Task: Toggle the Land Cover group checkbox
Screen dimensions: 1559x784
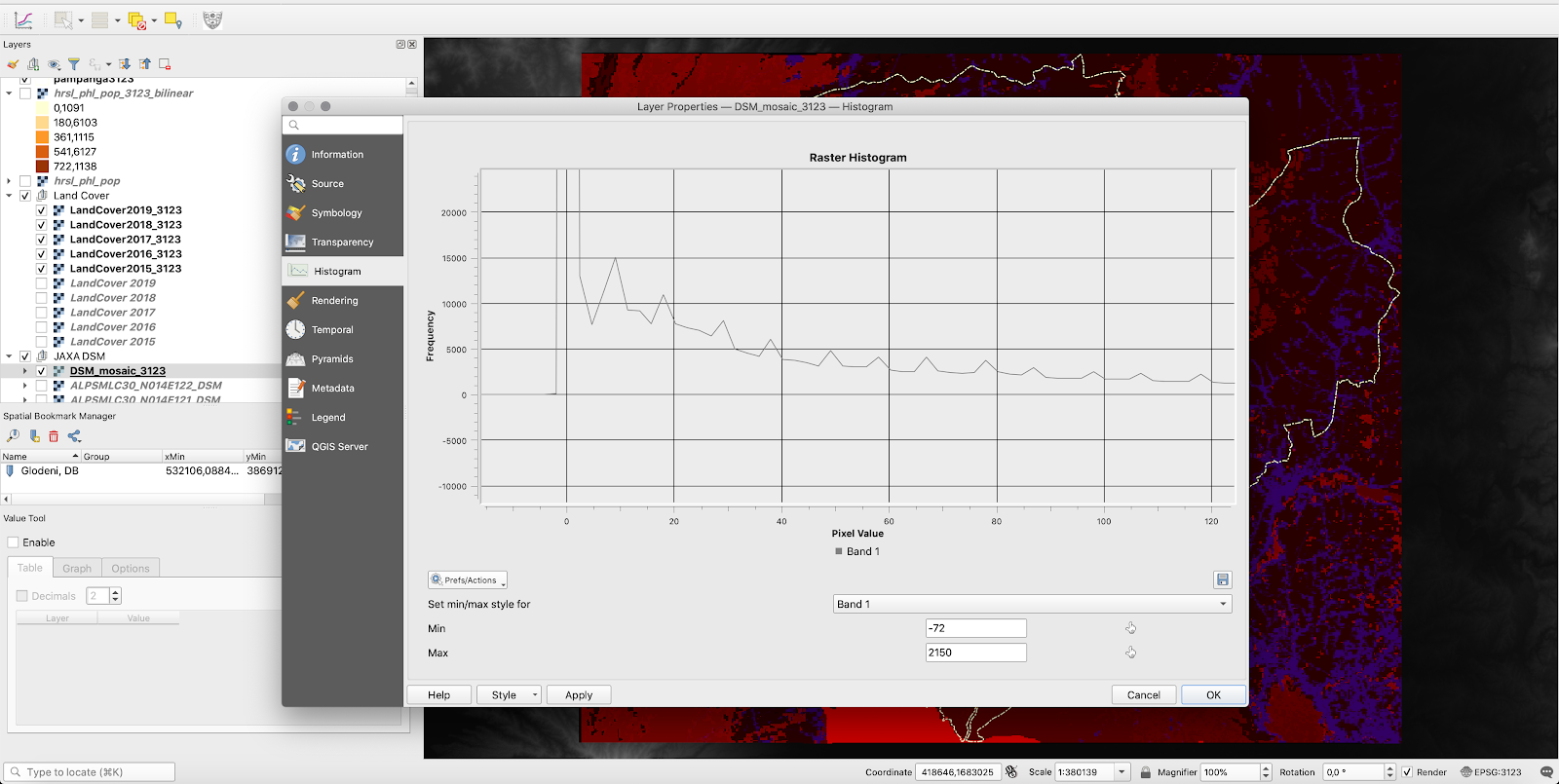Action: 25,196
